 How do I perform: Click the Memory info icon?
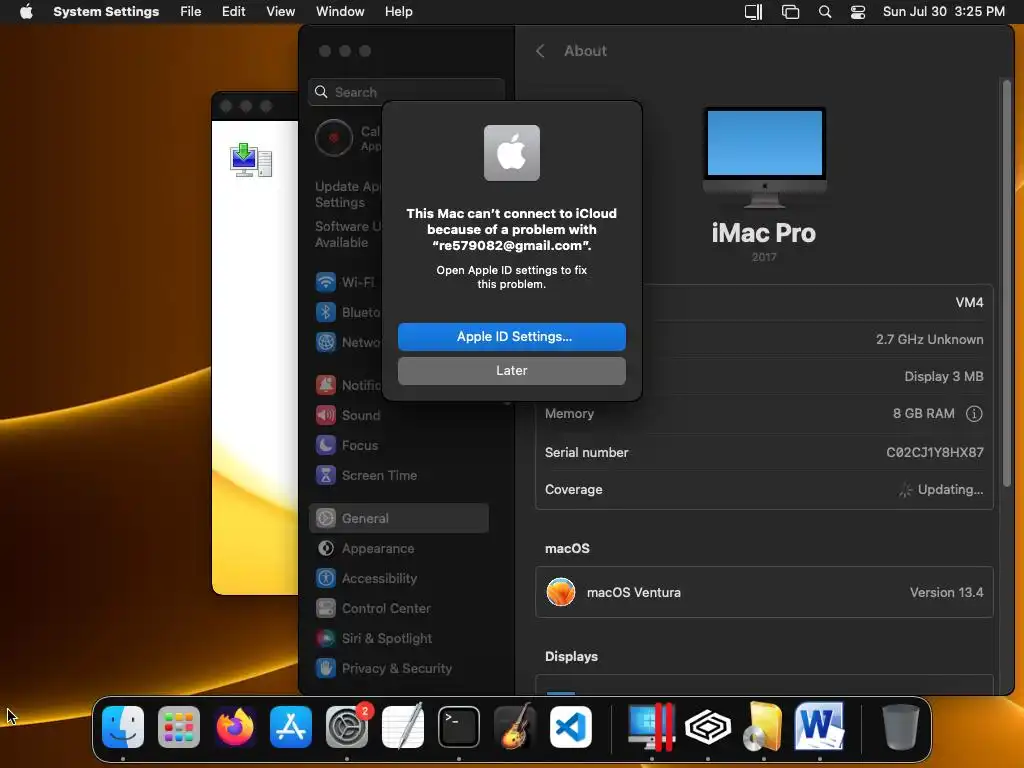pyautogui.click(x=974, y=413)
